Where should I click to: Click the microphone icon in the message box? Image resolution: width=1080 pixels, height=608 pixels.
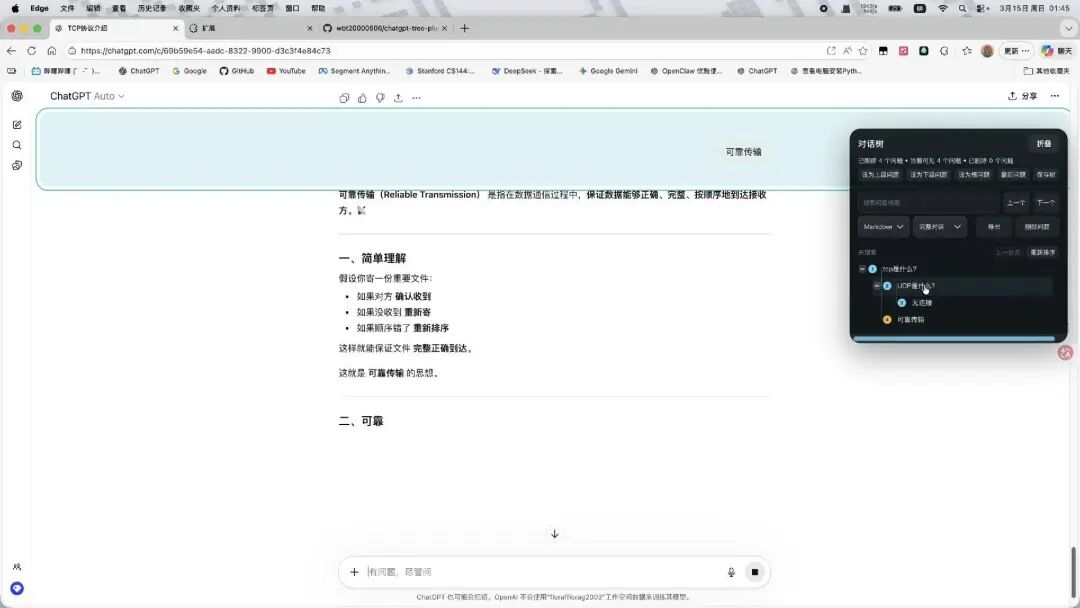click(x=731, y=571)
